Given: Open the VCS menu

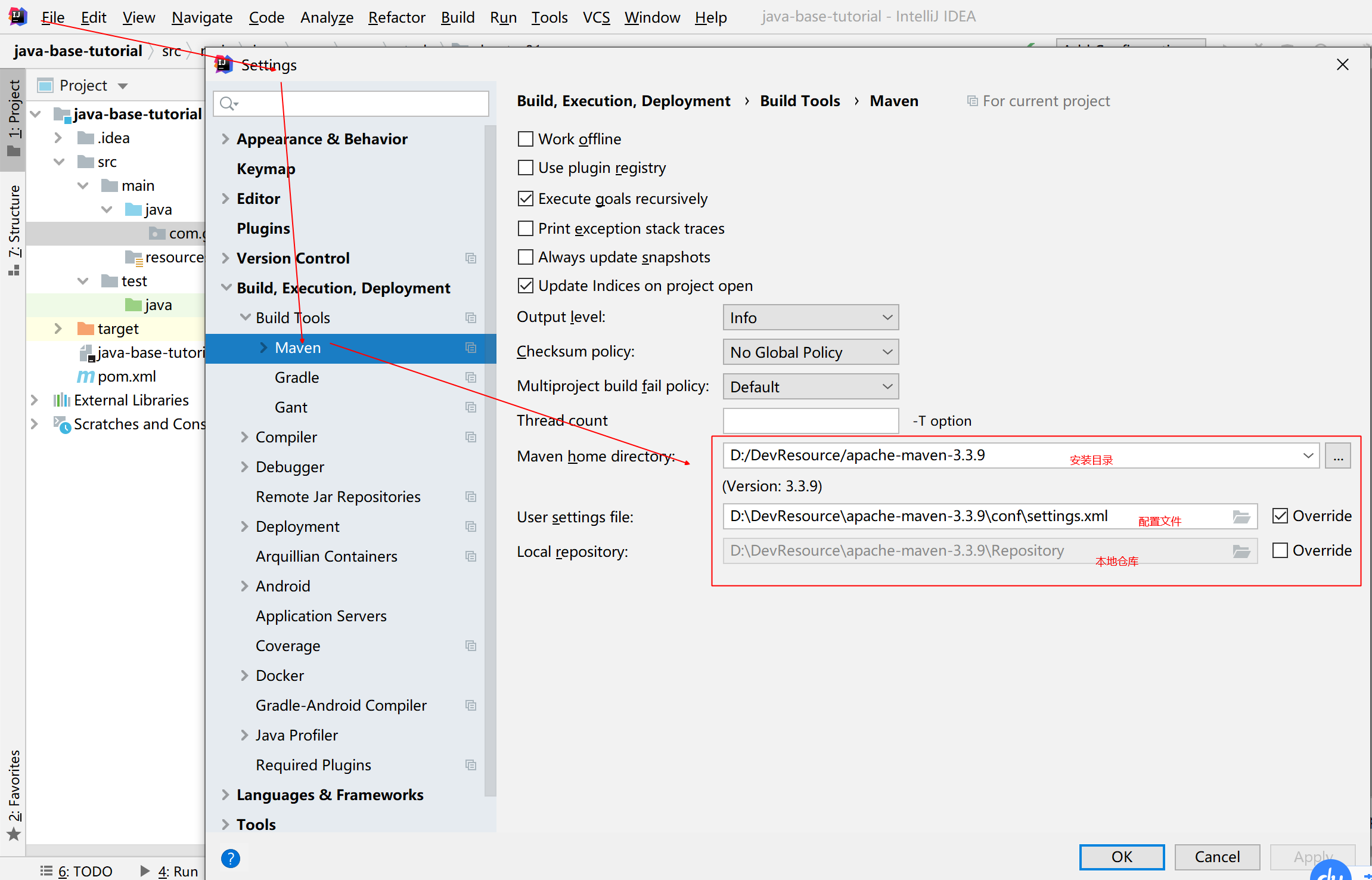Looking at the screenshot, I should pos(596,17).
